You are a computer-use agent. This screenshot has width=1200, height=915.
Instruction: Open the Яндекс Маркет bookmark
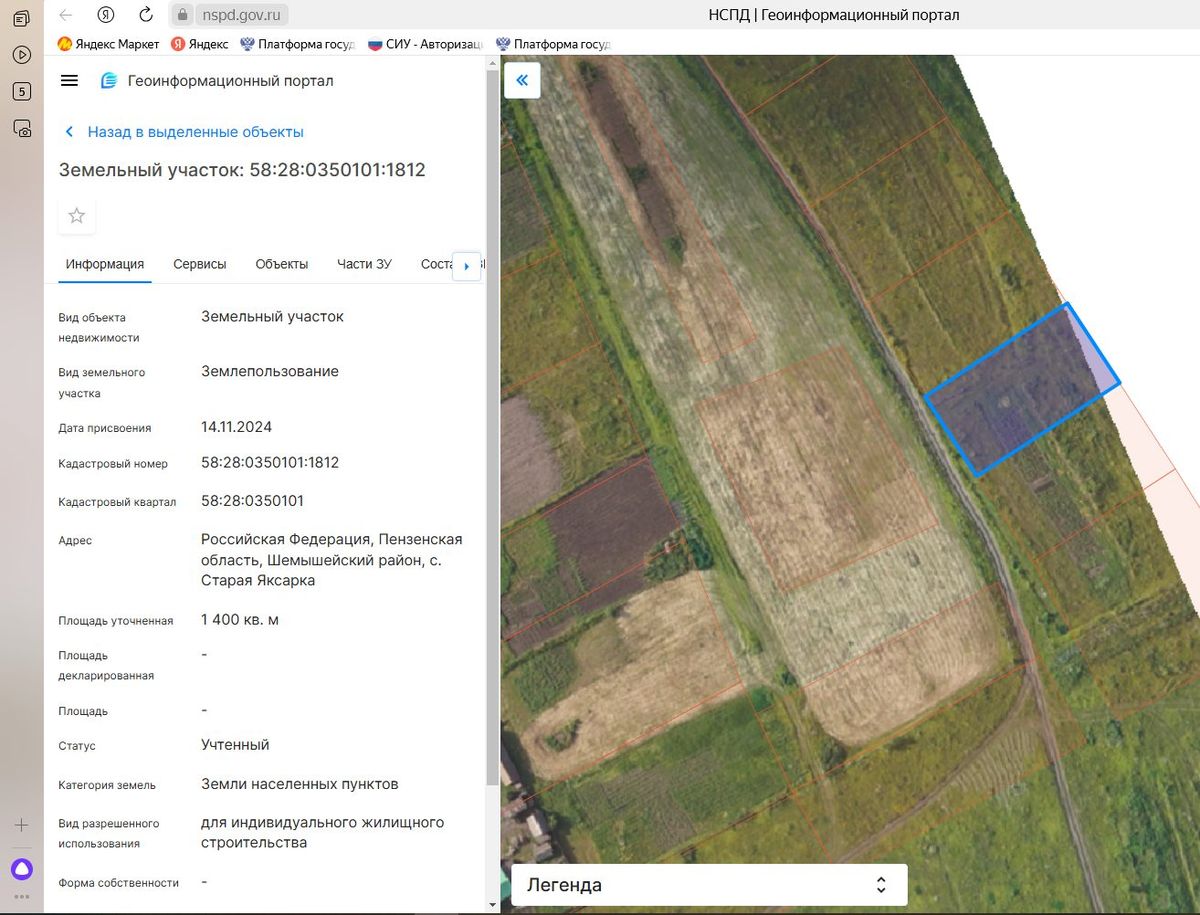pyautogui.click(x=108, y=44)
